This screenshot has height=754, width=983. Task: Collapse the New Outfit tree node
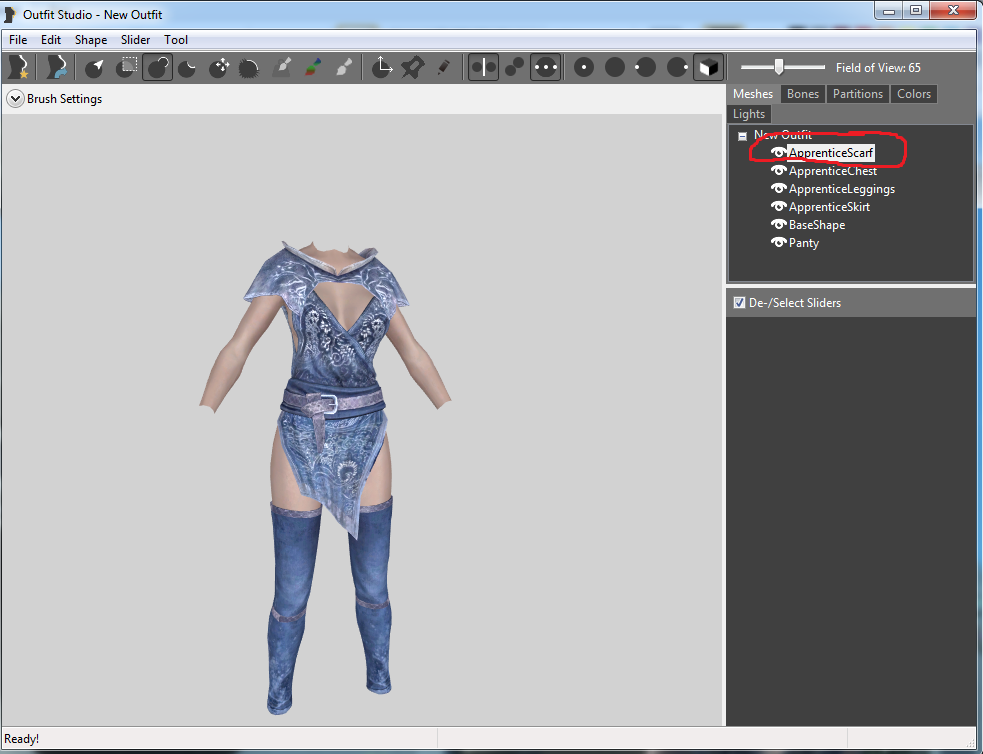pos(742,136)
